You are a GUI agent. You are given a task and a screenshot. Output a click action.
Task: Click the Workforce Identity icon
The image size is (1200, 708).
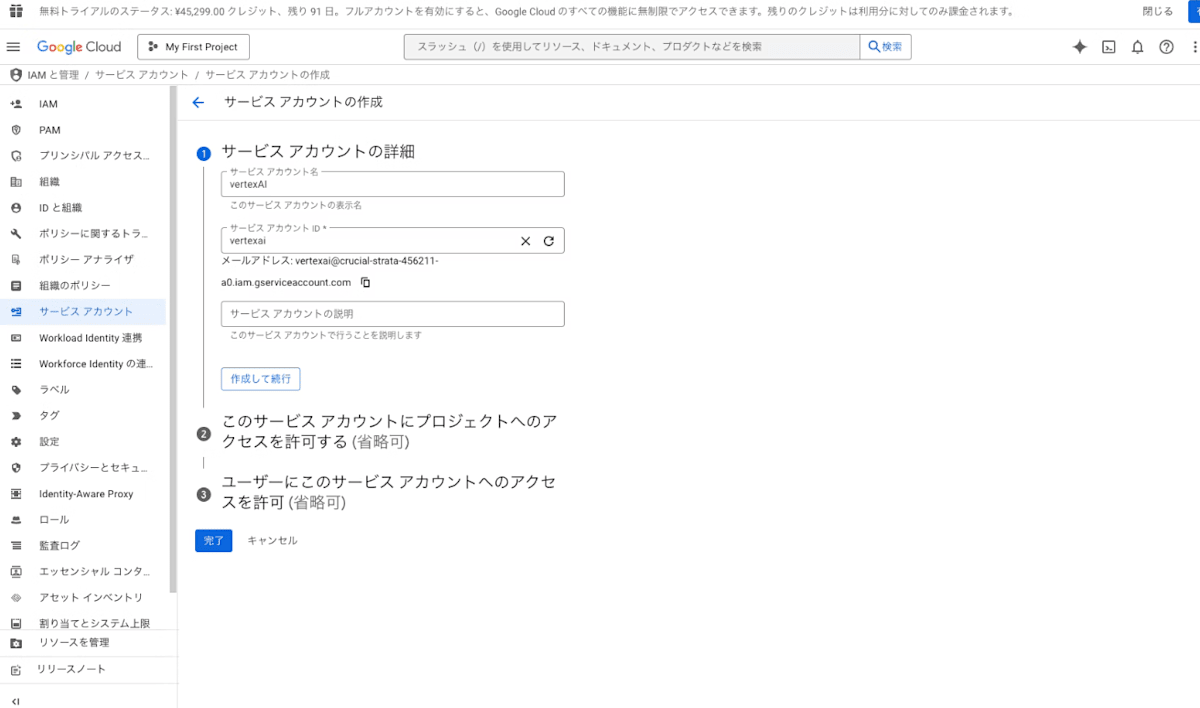(x=16, y=364)
